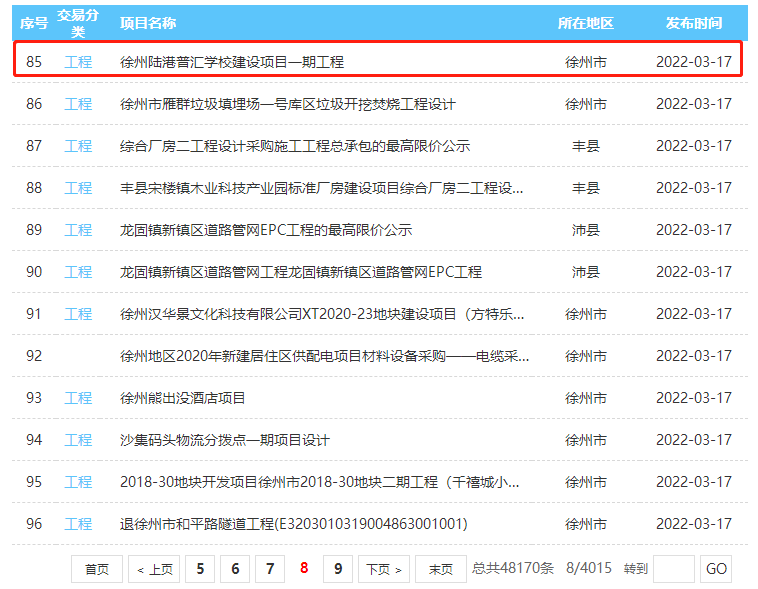Screen dimensions: 758x589
Task: Click region 徐州市 in row 85
Action: (586, 62)
